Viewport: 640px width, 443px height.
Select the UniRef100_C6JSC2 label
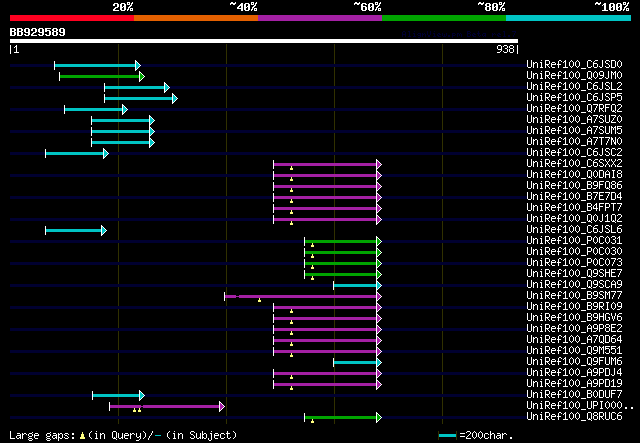point(574,152)
